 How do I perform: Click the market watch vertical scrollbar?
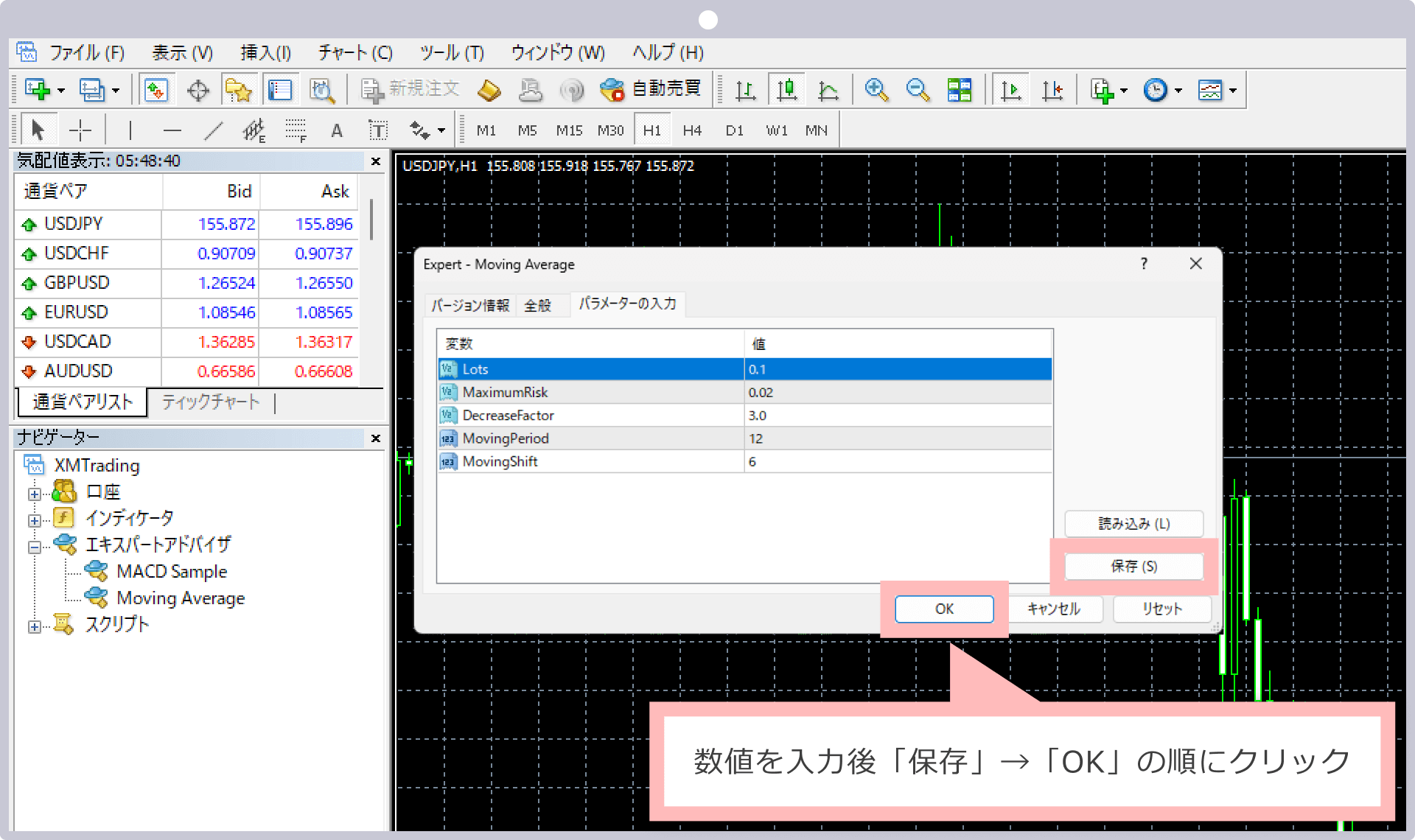tap(371, 218)
